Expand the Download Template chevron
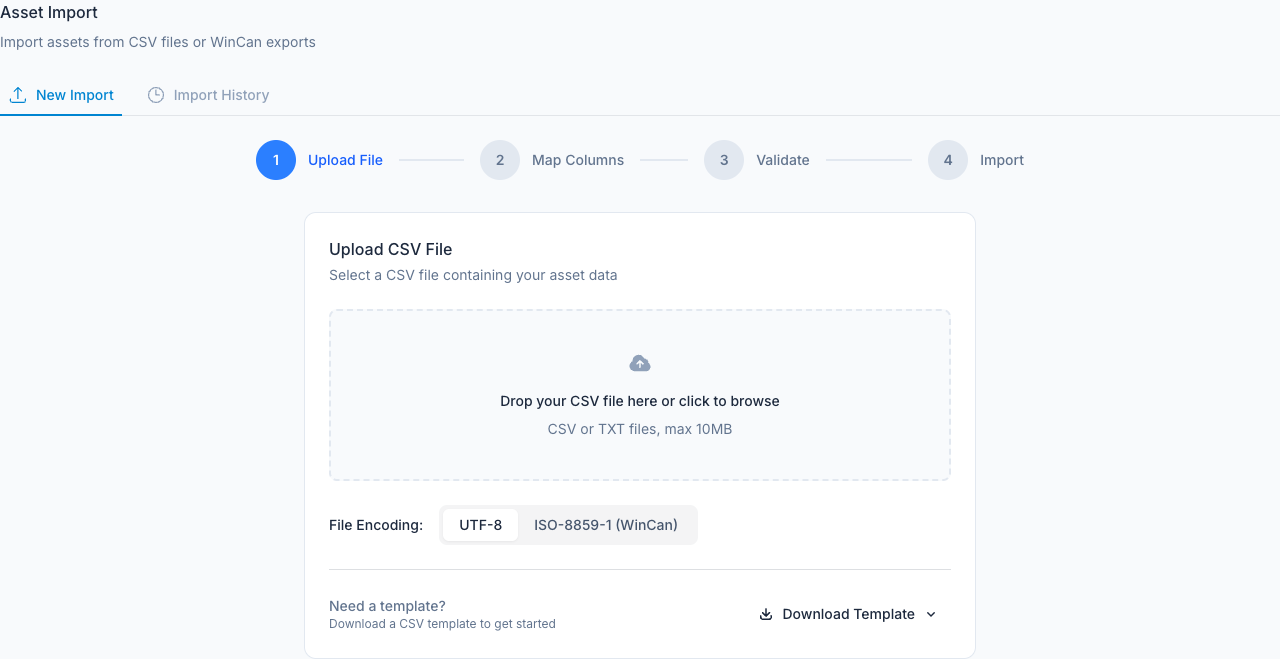The height and width of the screenshot is (659, 1280). click(931, 614)
